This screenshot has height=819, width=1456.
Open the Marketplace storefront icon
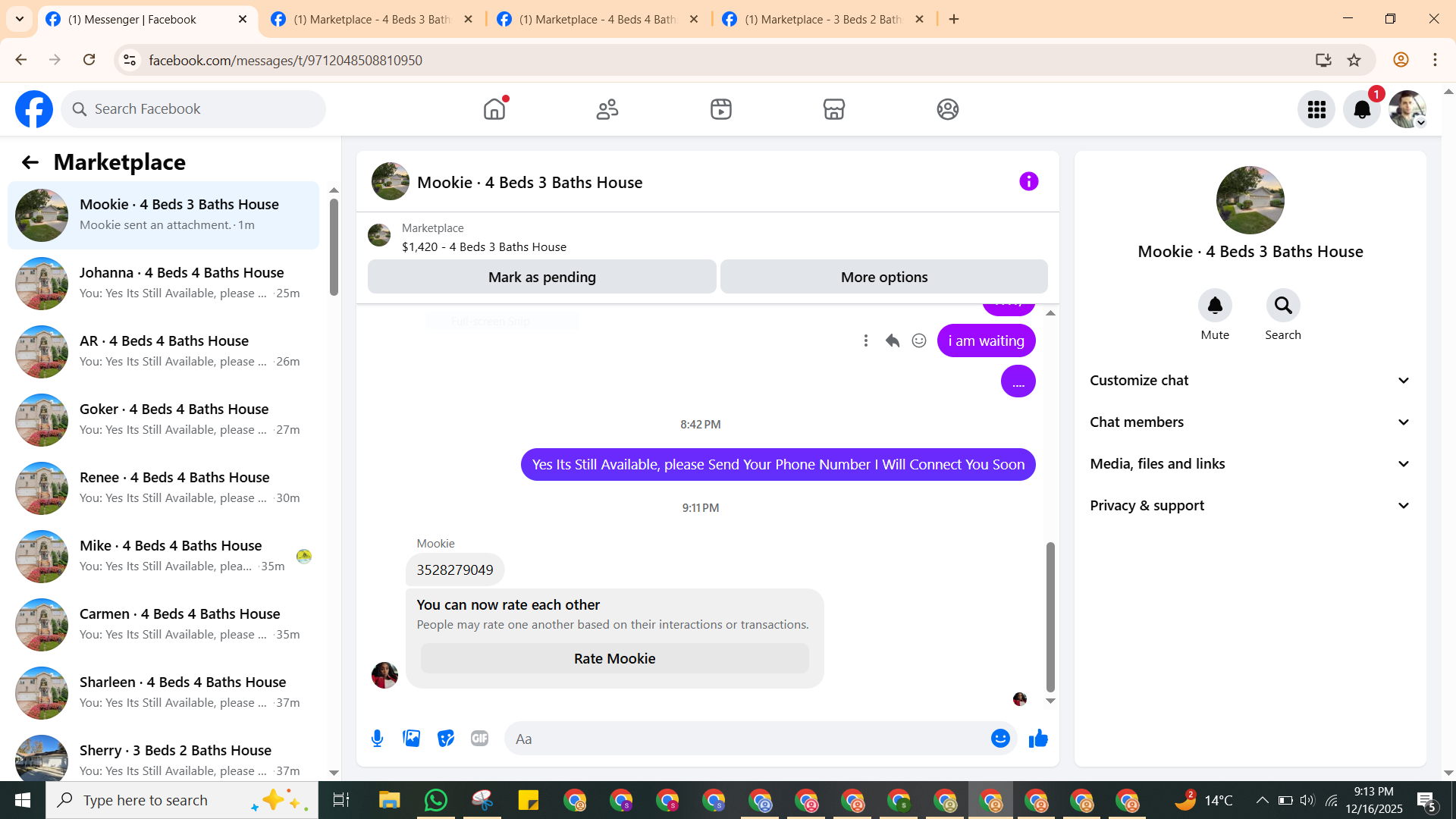[x=834, y=109]
